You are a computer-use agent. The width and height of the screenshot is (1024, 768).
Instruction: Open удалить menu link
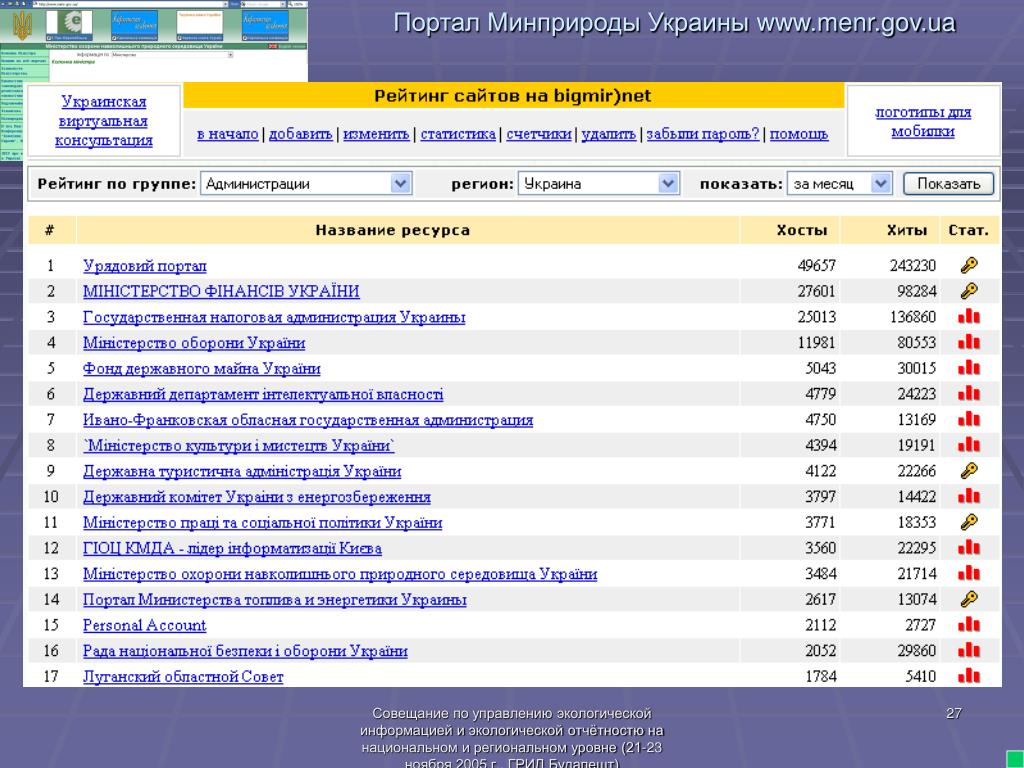tap(609, 134)
